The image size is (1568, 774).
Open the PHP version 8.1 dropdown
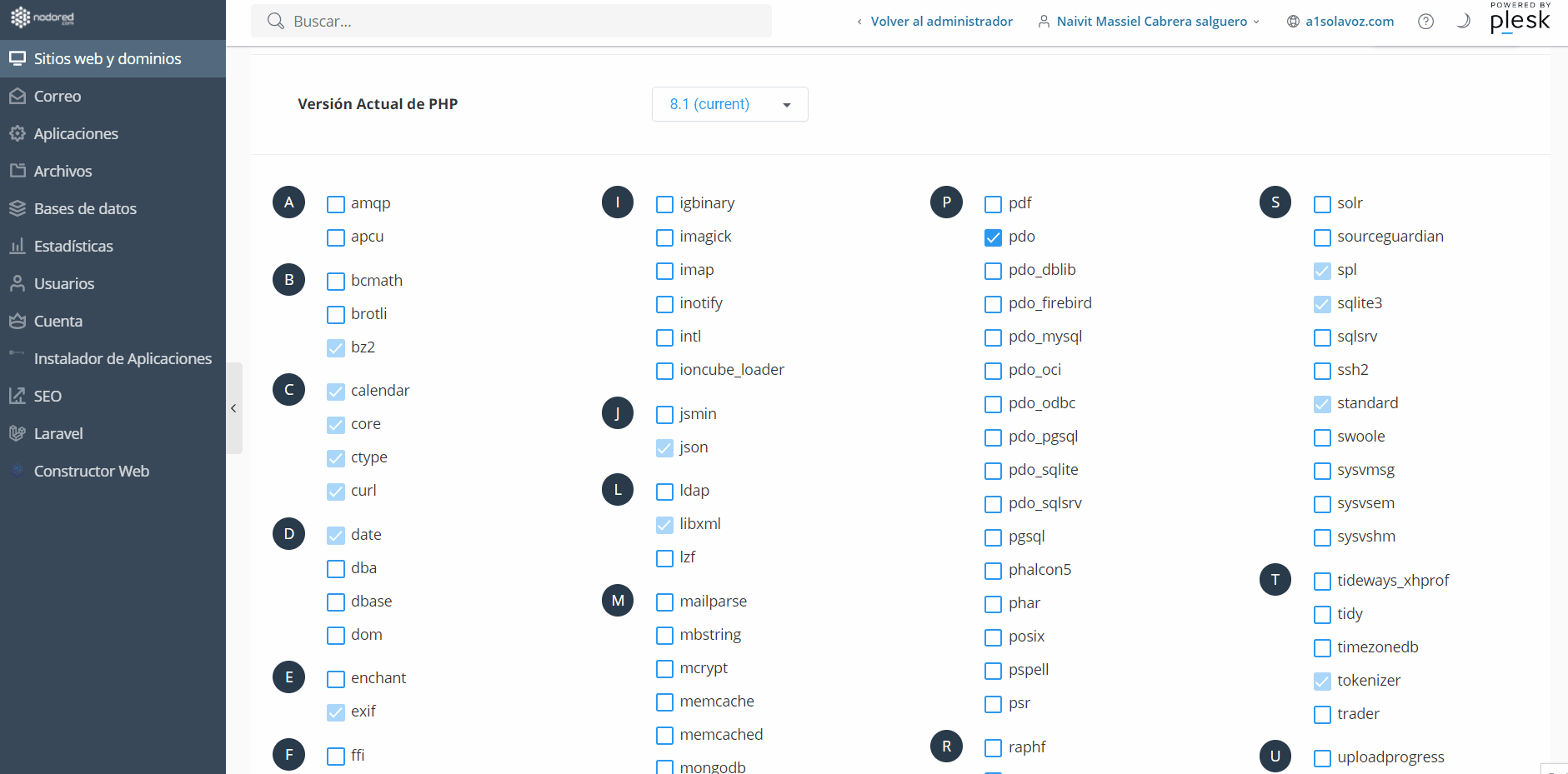click(x=729, y=104)
